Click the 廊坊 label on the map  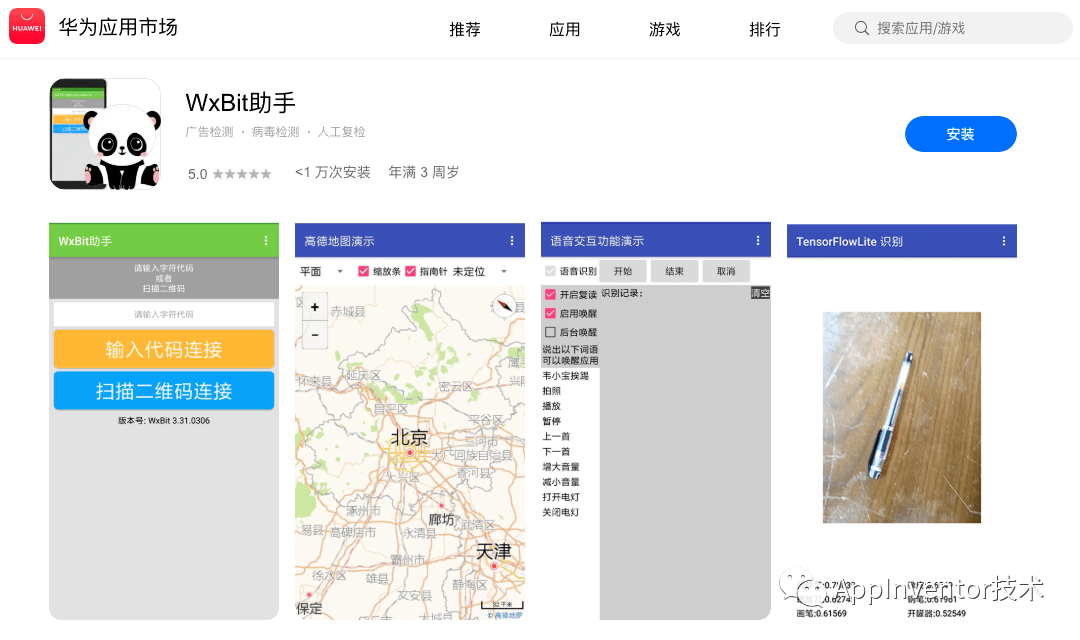[442, 519]
